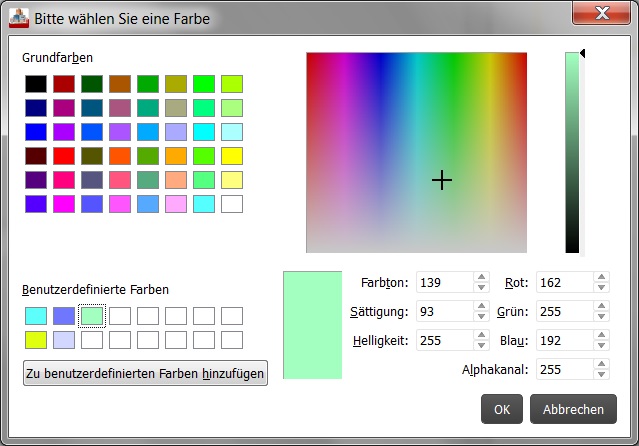Increase the Rot value with up arrow

click(x=600, y=278)
